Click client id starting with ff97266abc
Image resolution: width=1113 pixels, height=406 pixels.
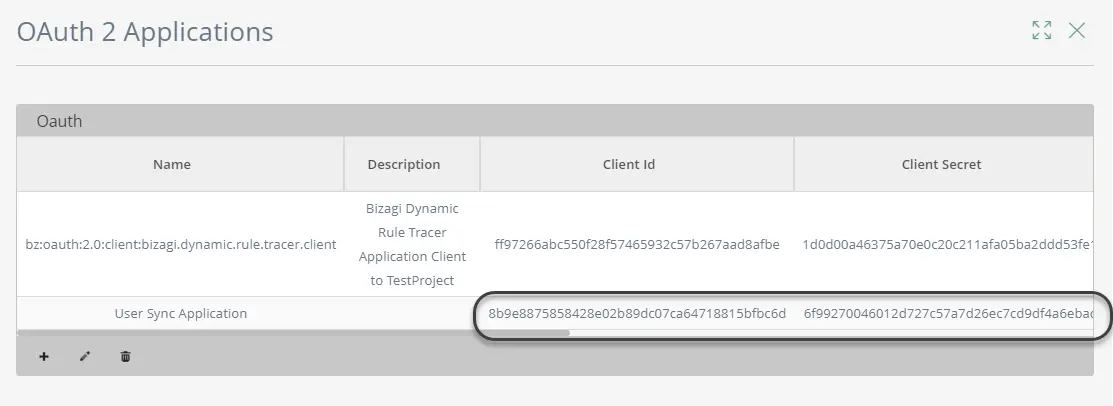coord(637,245)
